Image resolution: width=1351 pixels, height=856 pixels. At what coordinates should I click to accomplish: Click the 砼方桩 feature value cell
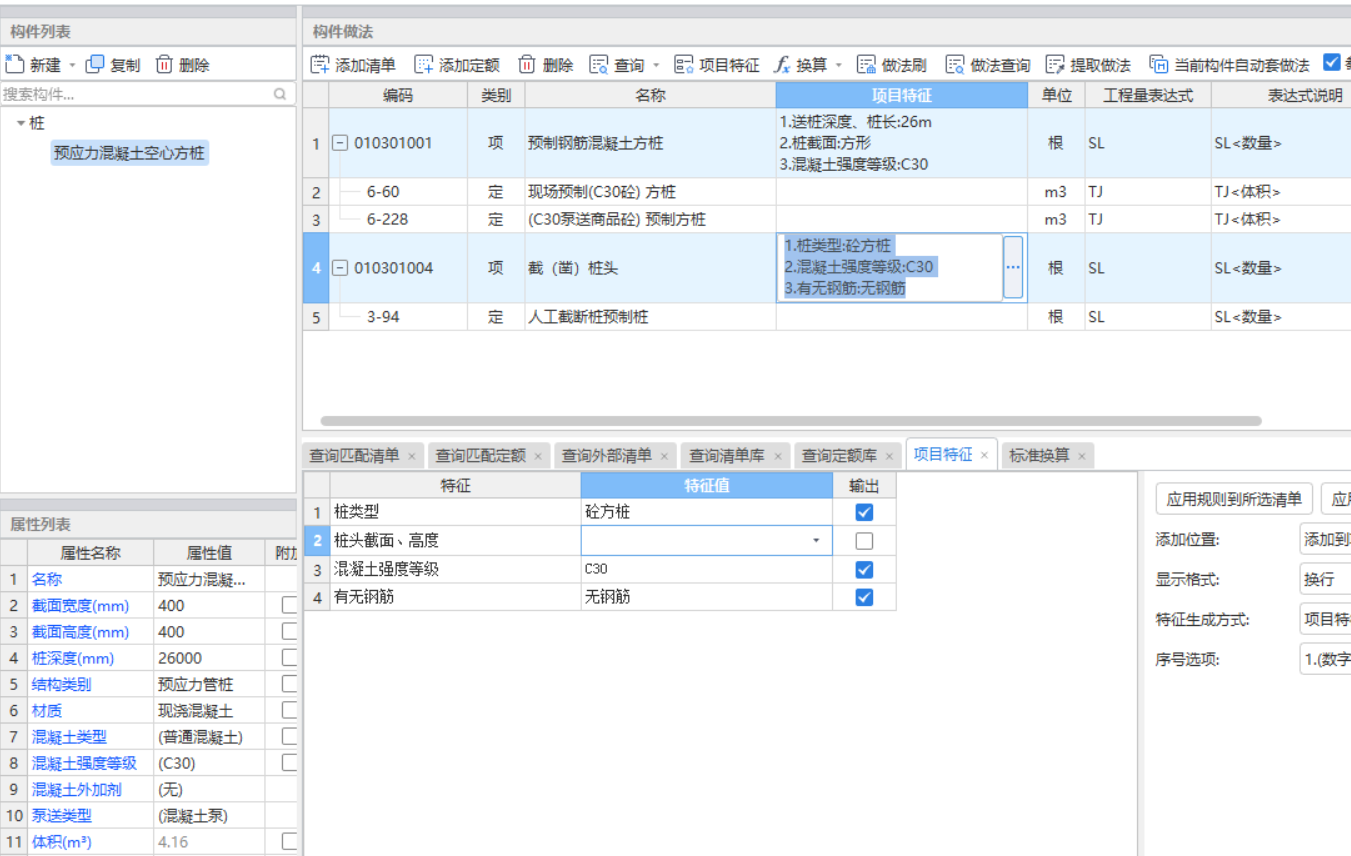(x=707, y=512)
